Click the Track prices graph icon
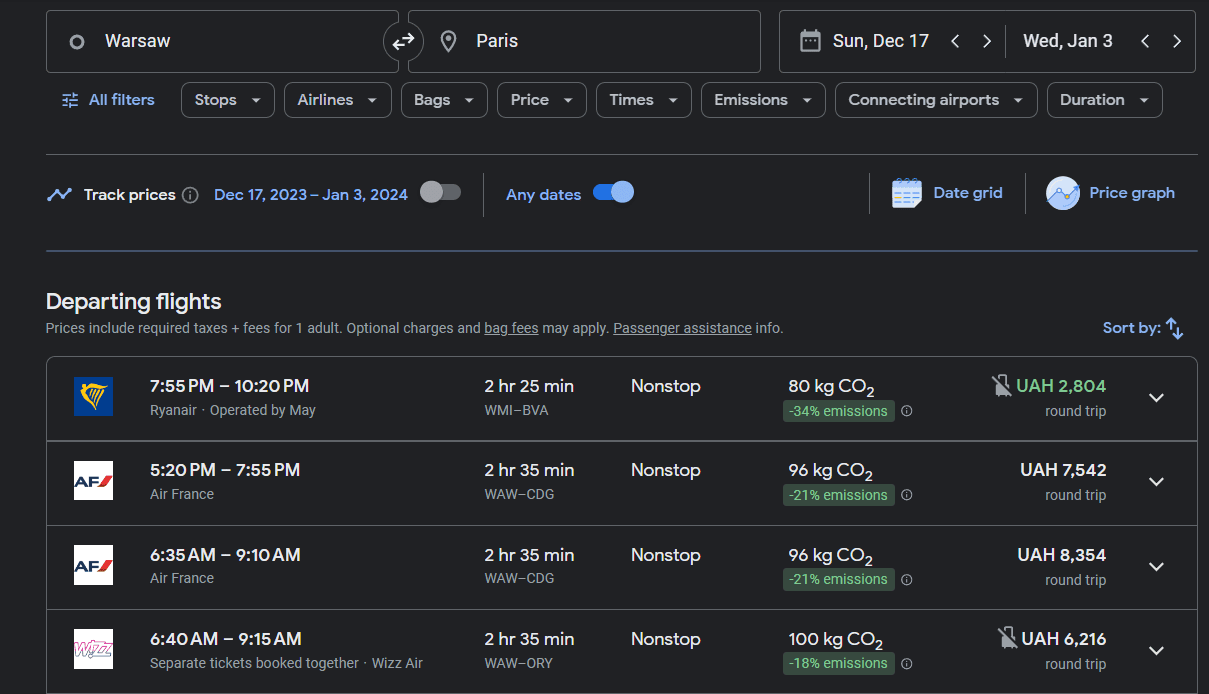Image resolution: width=1209 pixels, height=694 pixels. pos(60,194)
